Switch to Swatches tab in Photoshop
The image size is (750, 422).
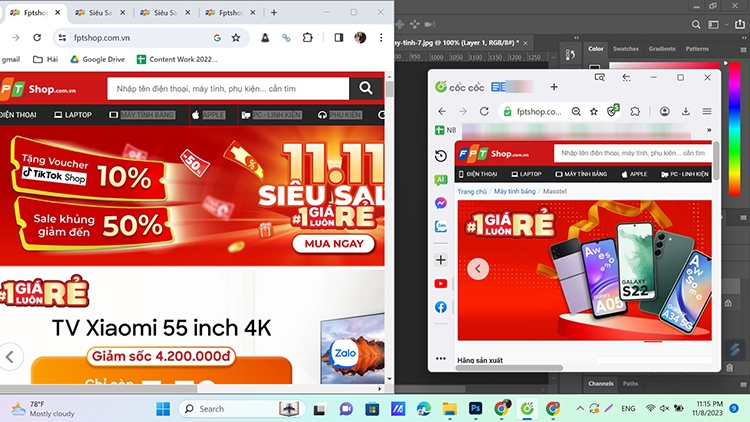pos(626,49)
